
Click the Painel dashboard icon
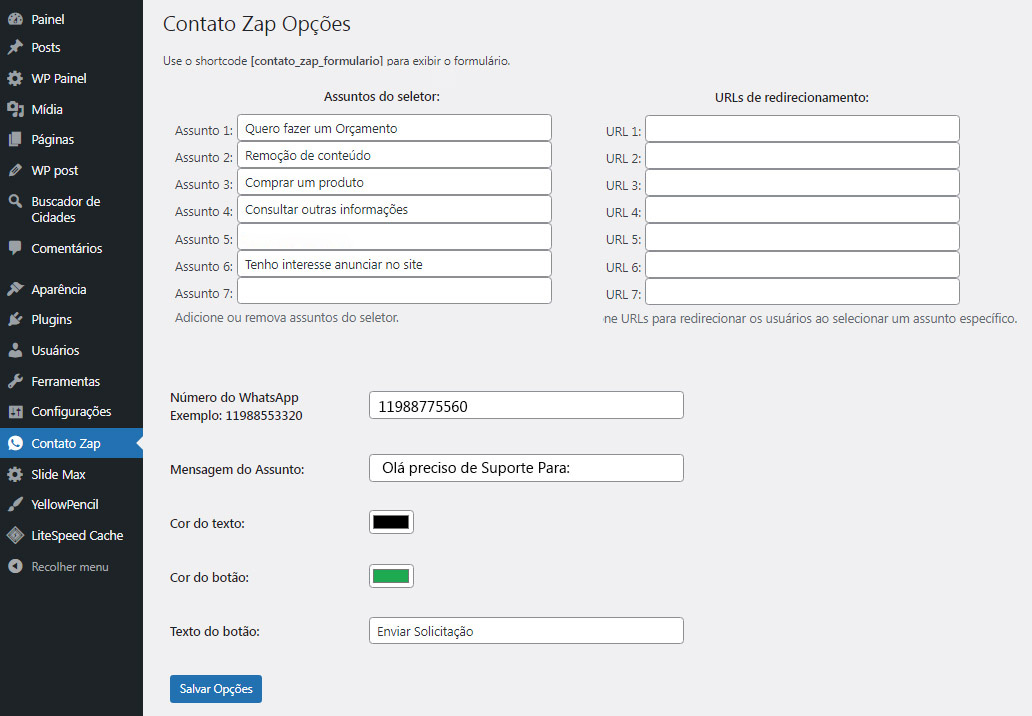(15, 19)
